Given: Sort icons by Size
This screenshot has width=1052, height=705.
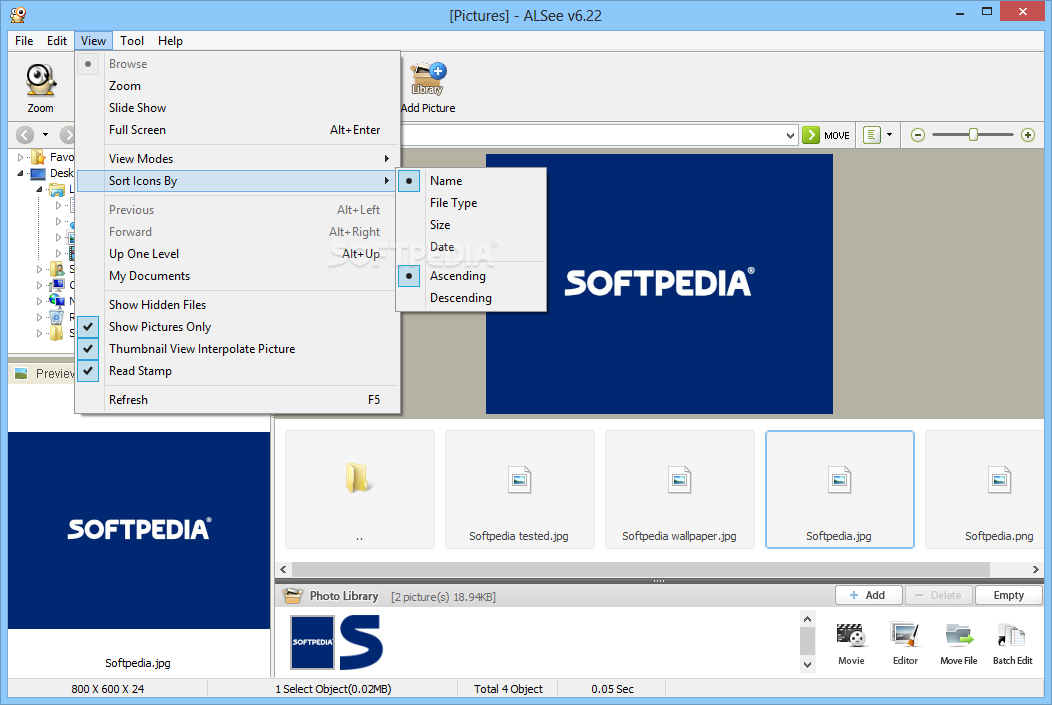Looking at the screenshot, I should click(472, 225).
